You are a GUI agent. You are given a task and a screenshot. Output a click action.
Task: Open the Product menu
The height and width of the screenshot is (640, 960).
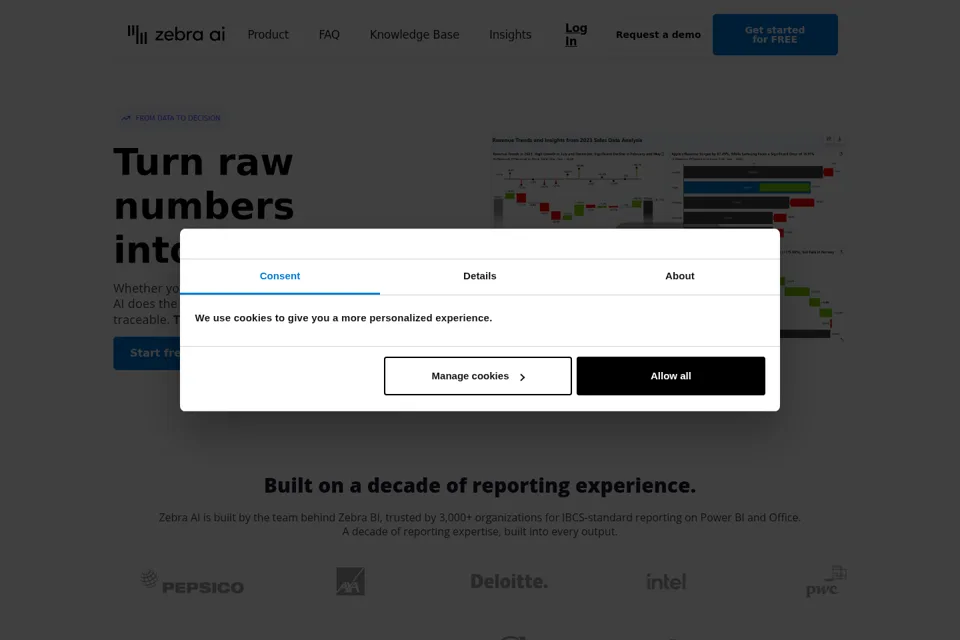click(268, 35)
